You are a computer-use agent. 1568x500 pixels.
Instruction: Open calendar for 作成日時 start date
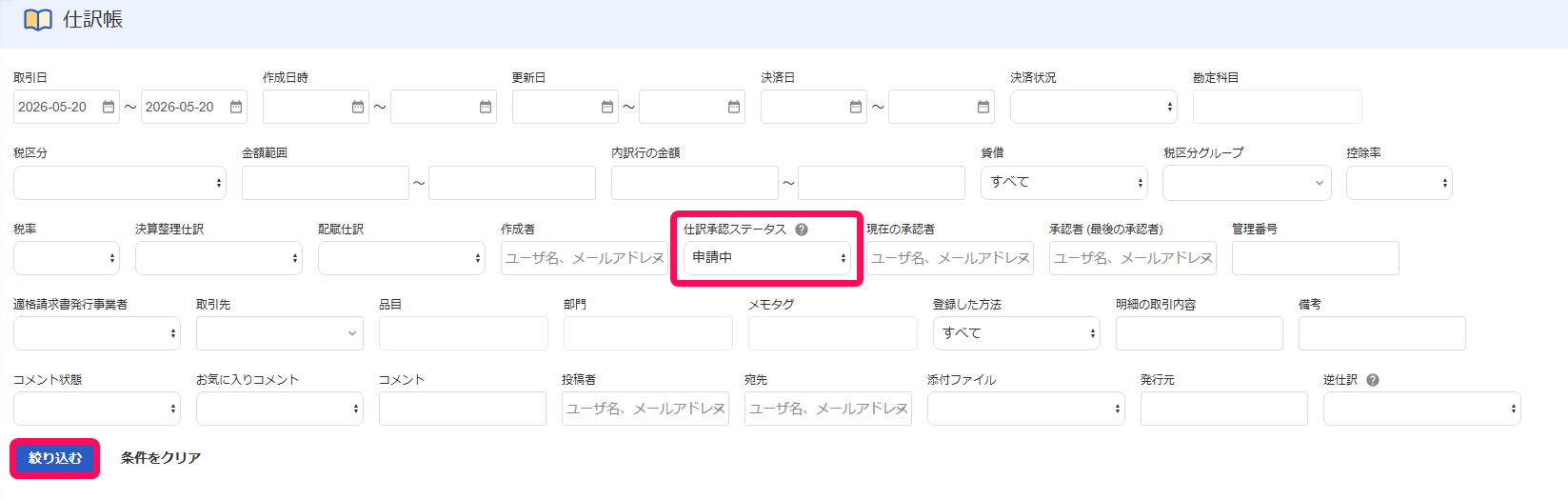coord(358,107)
